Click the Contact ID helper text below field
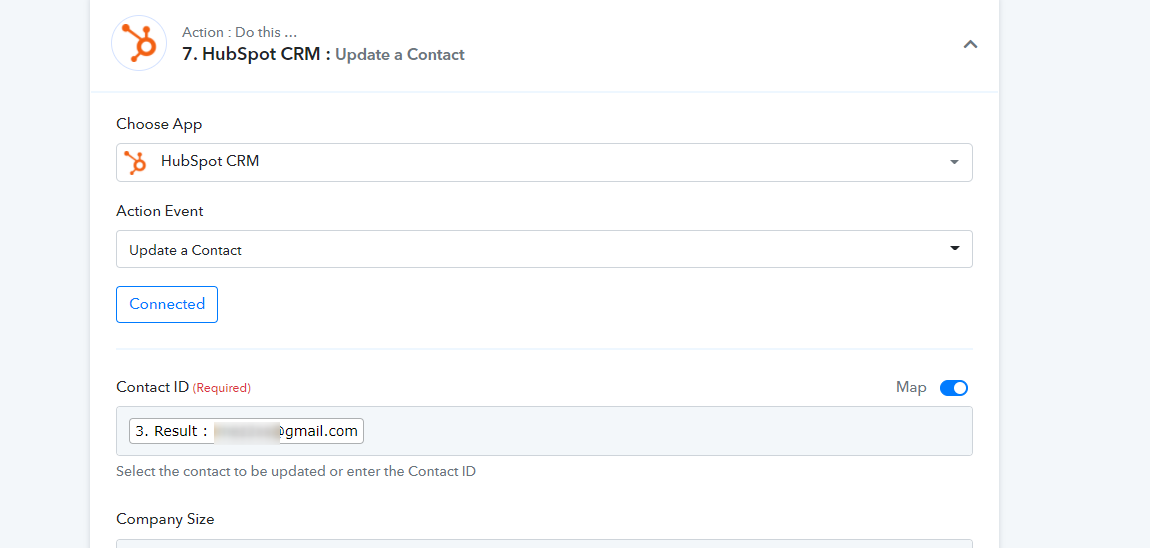Screen dimensions: 1150x548 tap(296, 471)
